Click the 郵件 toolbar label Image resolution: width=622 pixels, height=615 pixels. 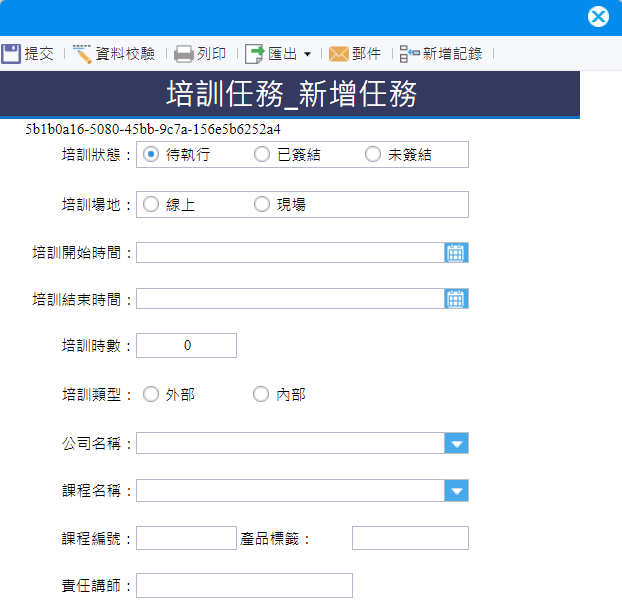[366, 54]
